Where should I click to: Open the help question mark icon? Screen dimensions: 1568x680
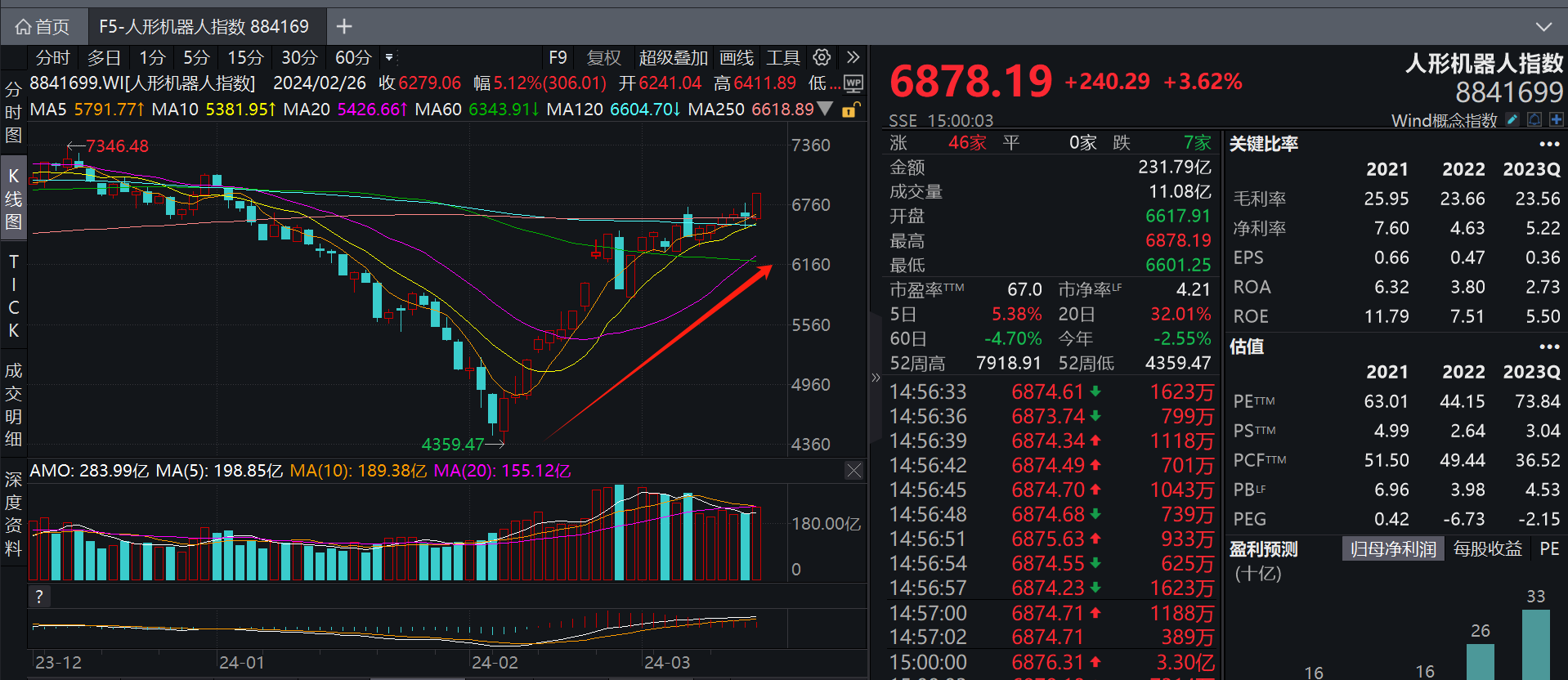(x=38, y=597)
